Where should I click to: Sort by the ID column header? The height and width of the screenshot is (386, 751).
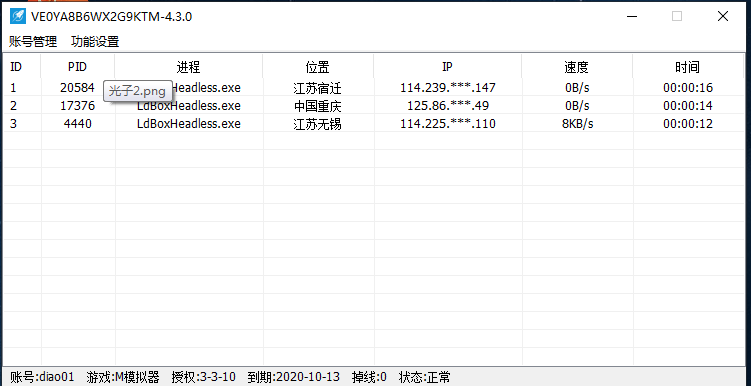16,67
